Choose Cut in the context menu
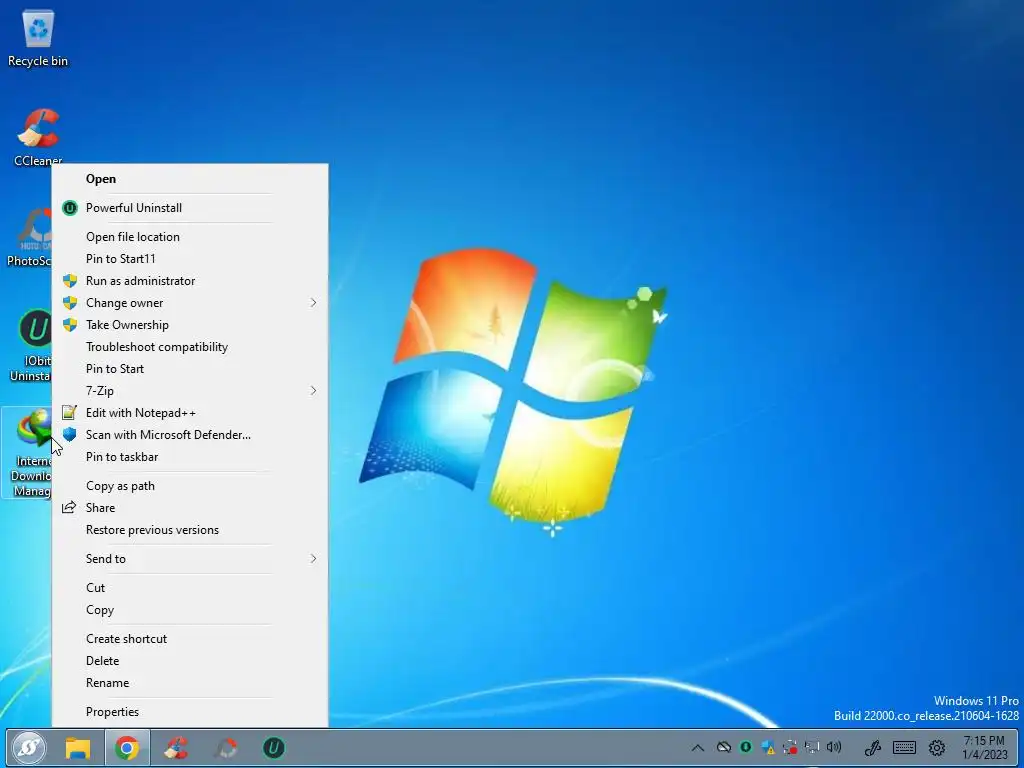Screen dimensions: 1024x768 (x=189, y=588)
